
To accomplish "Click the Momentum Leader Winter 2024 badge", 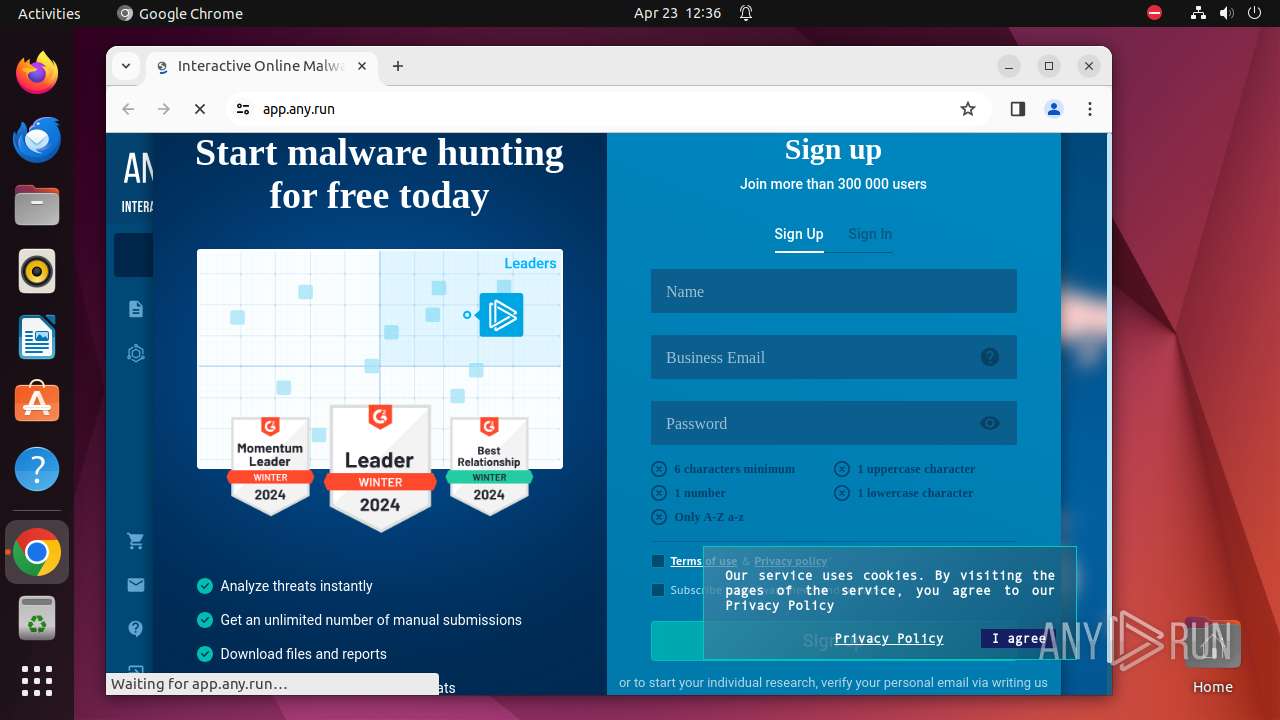I will [270, 465].
